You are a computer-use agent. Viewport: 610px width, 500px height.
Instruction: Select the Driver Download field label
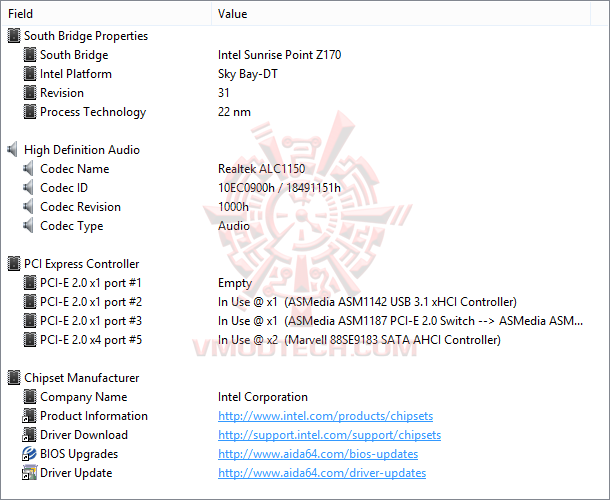point(84,435)
